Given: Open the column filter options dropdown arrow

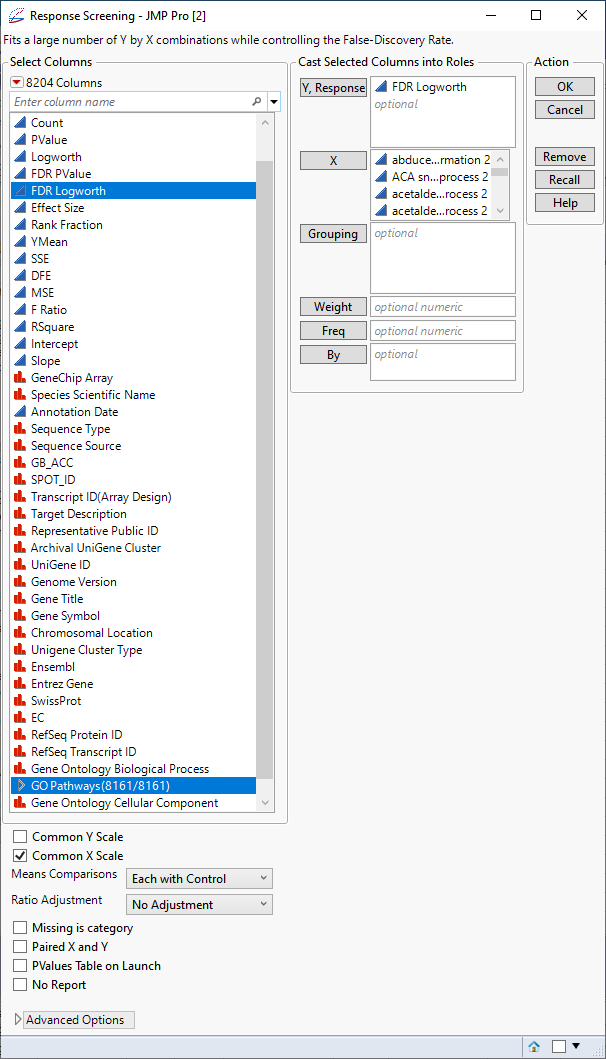Looking at the screenshot, I should coord(274,102).
